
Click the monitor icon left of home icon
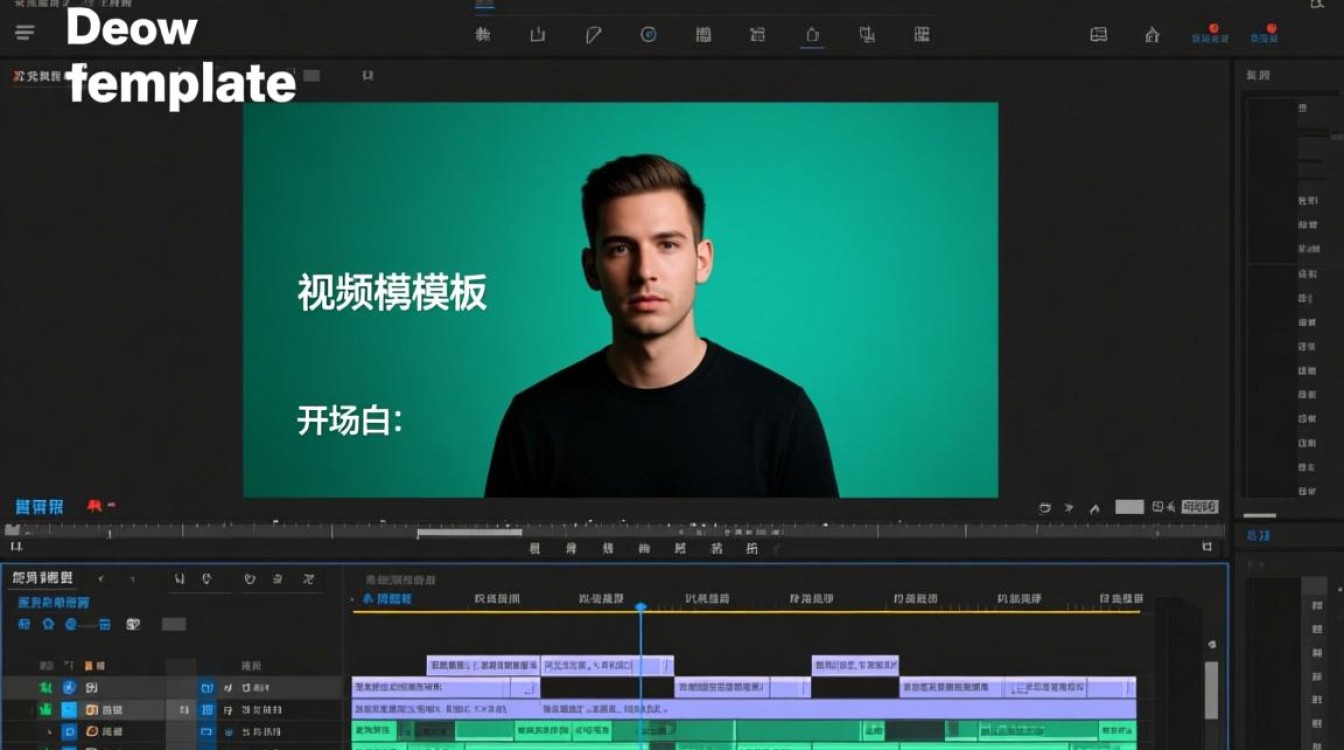[1098, 35]
